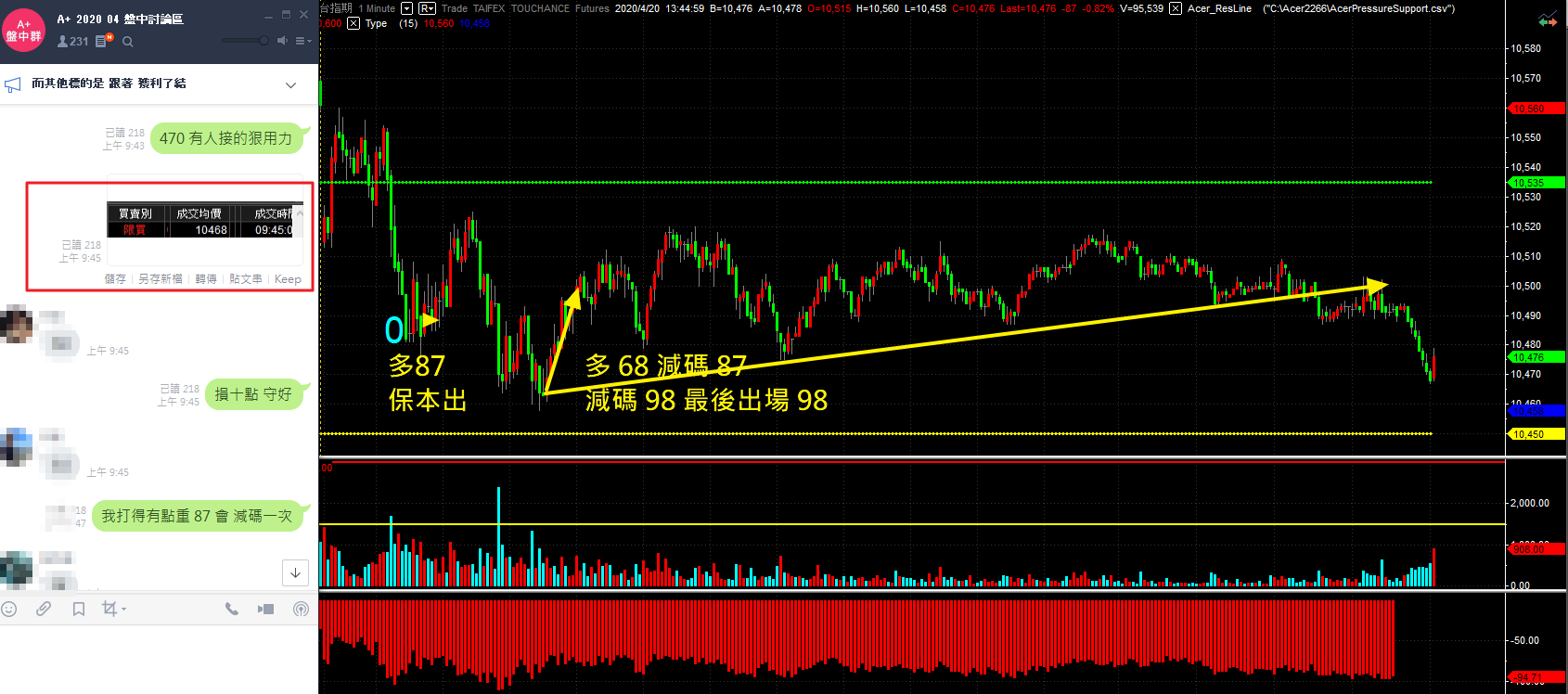
Task: Click the 908.00 volume label on axis
Action: [1537, 549]
